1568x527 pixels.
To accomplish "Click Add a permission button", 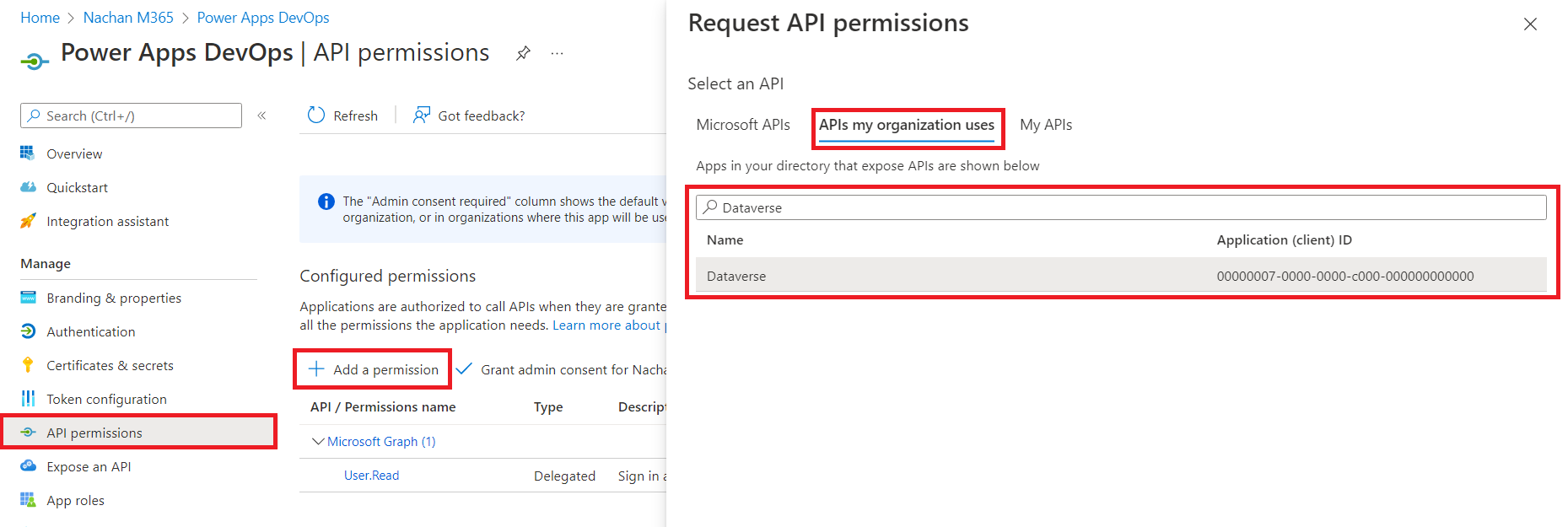I will point(373,369).
